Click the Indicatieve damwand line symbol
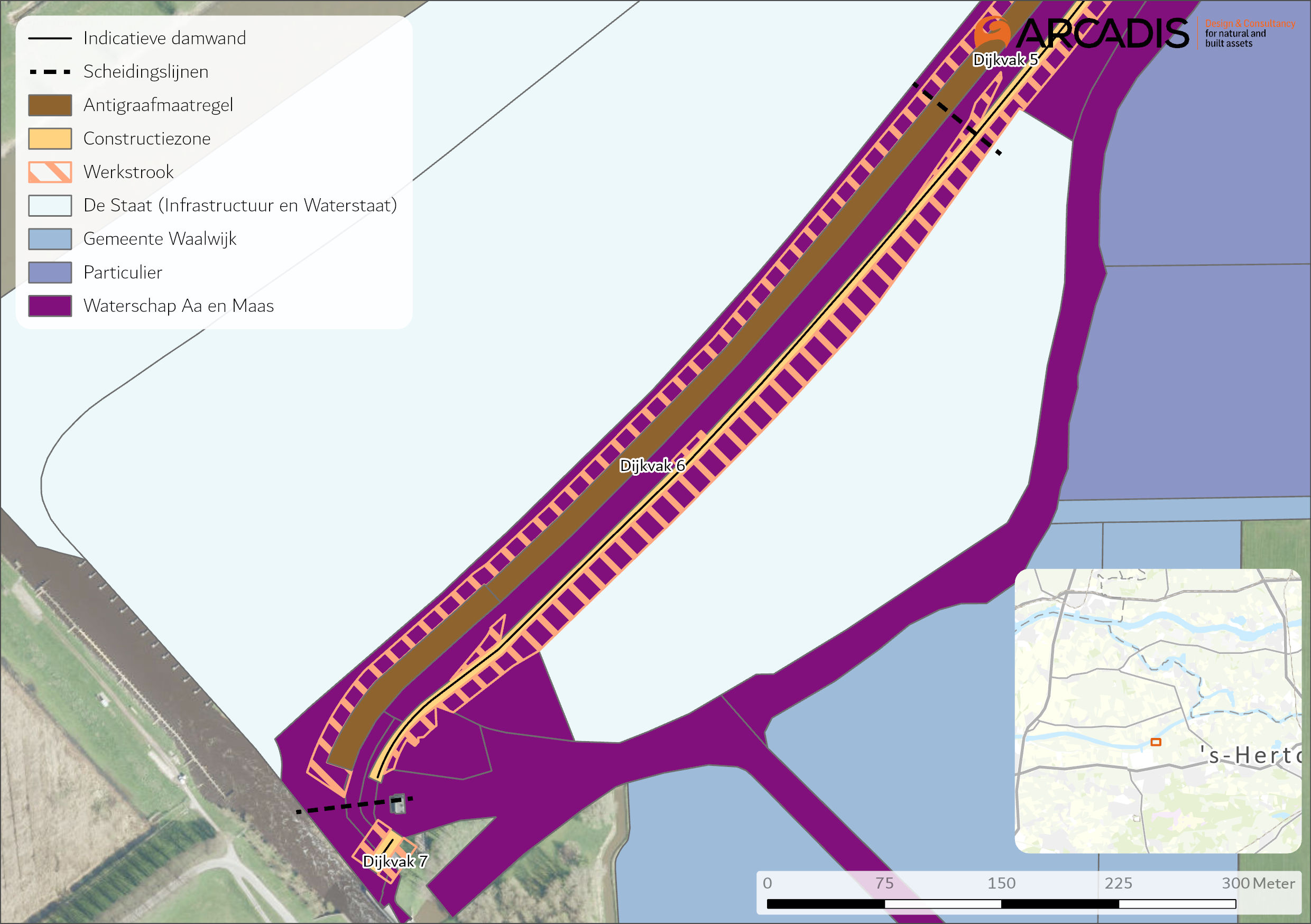 (50, 38)
